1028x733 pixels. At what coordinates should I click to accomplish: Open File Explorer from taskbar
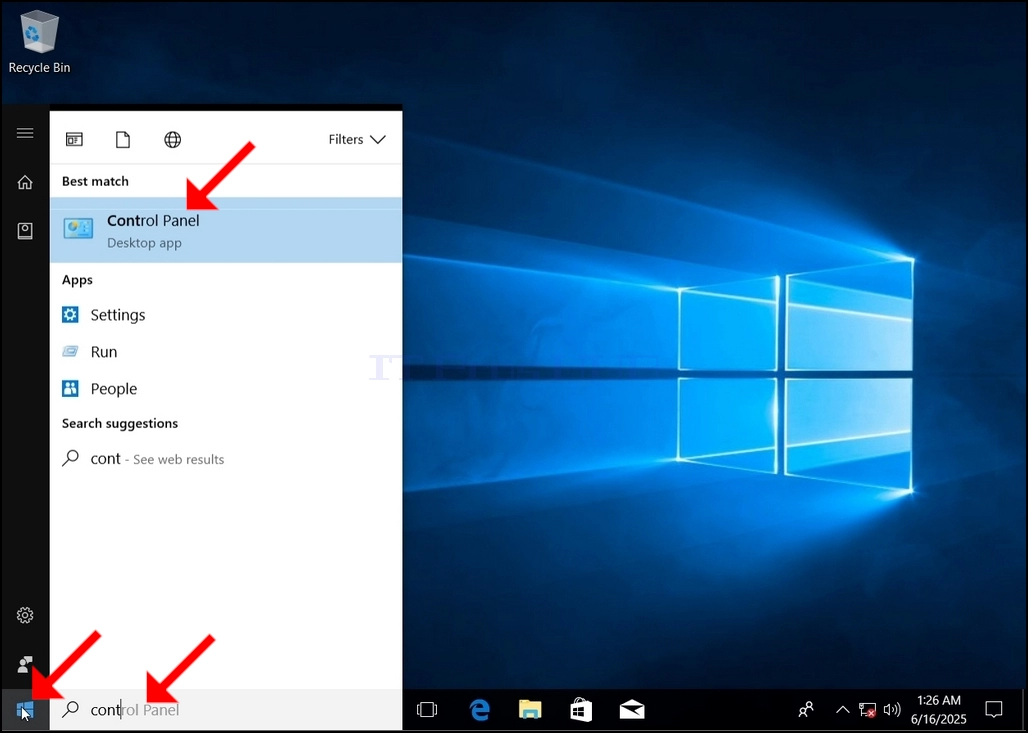click(x=530, y=709)
